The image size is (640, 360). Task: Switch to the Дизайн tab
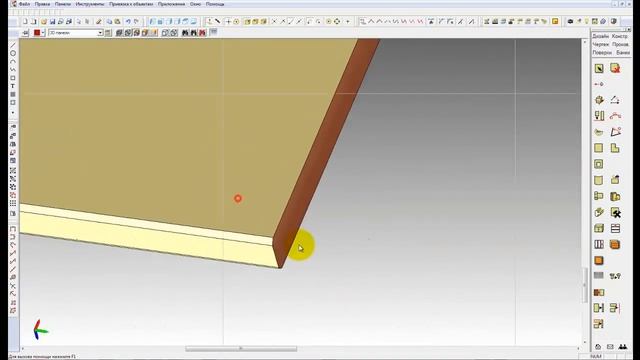coord(600,36)
